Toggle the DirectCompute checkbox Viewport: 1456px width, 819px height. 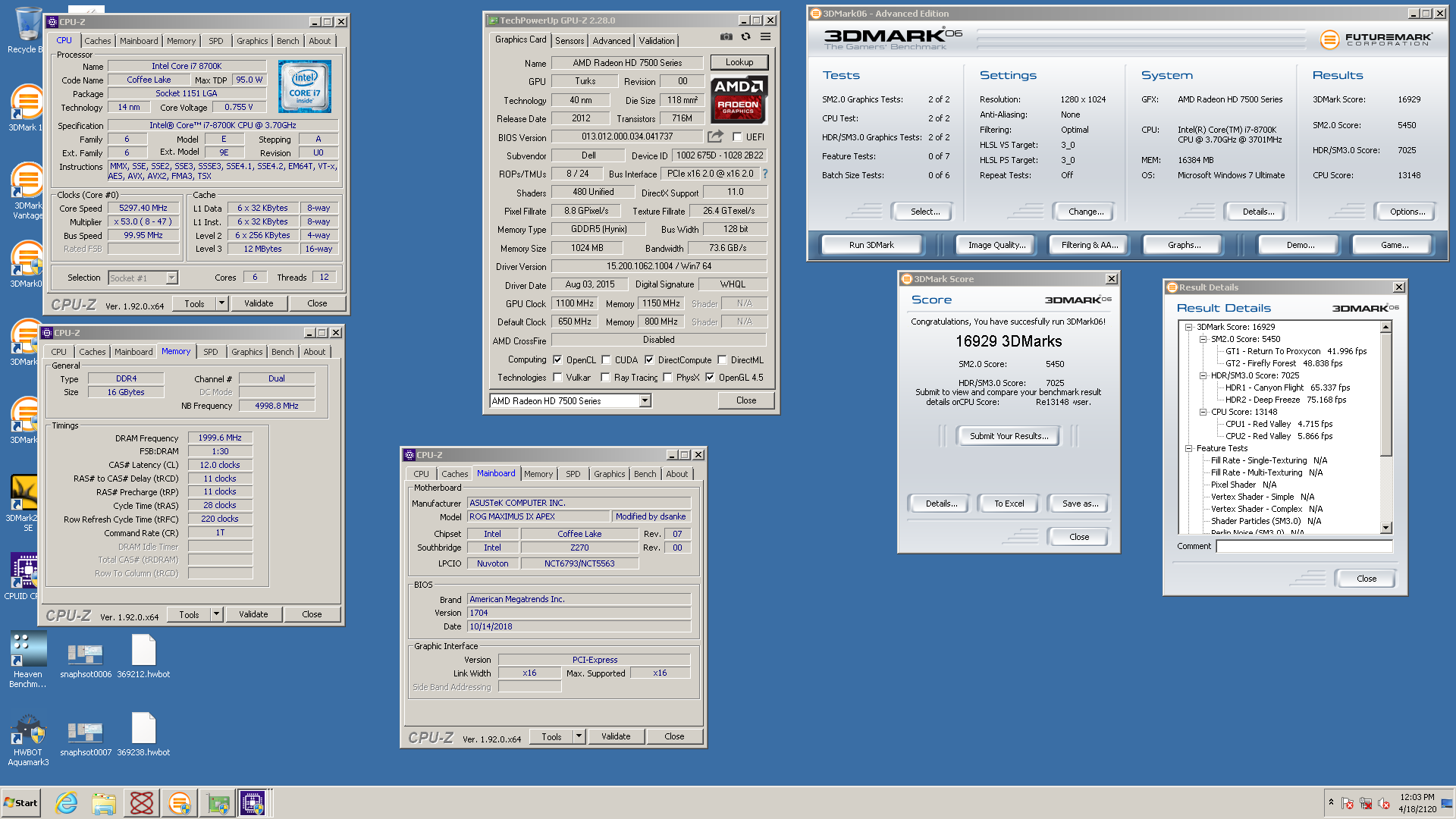[x=649, y=359]
